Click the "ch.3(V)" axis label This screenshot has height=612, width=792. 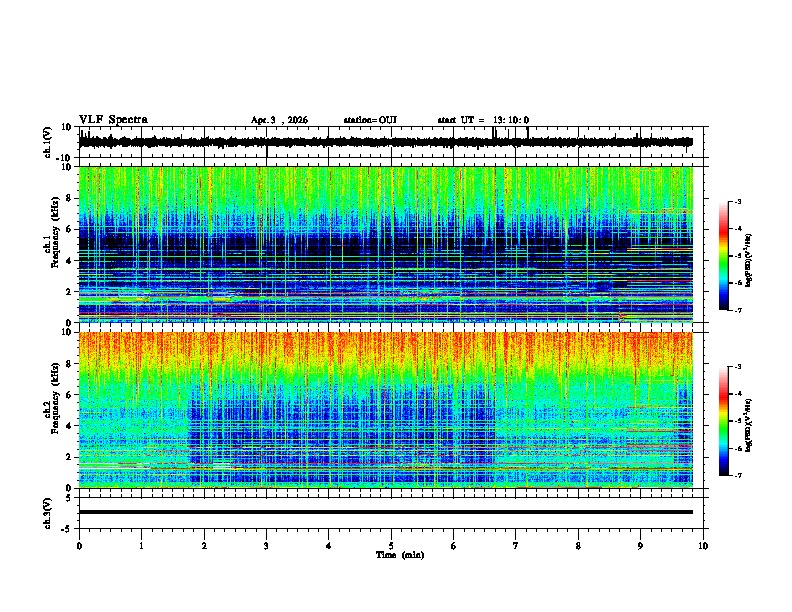(x=48, y=513)
